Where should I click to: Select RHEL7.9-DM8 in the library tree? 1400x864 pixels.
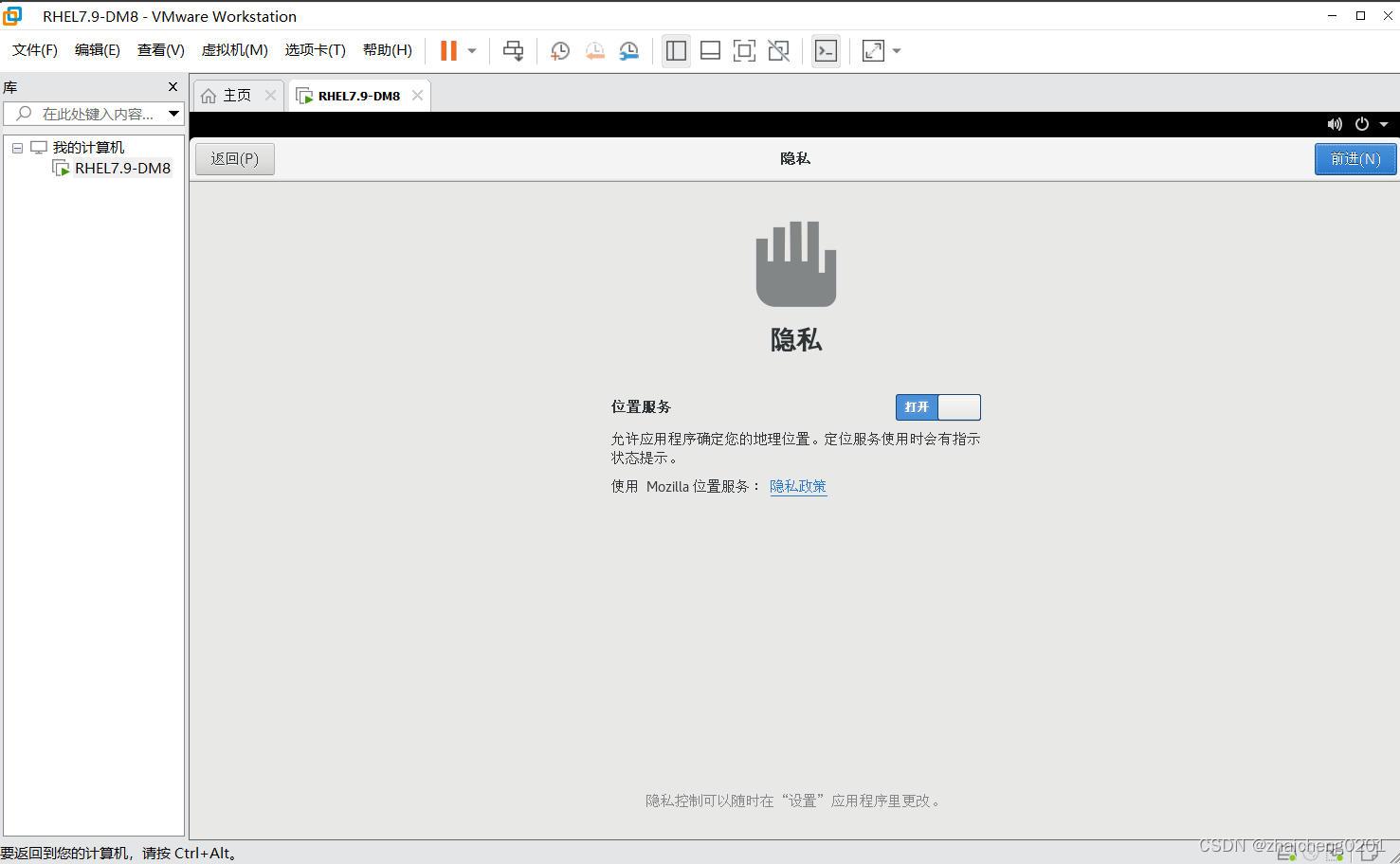(x=122, y=169)
